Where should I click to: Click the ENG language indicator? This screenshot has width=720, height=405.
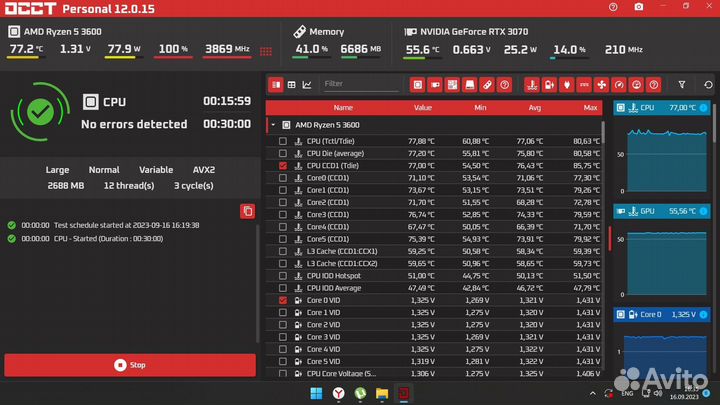[x=627, y=394]
